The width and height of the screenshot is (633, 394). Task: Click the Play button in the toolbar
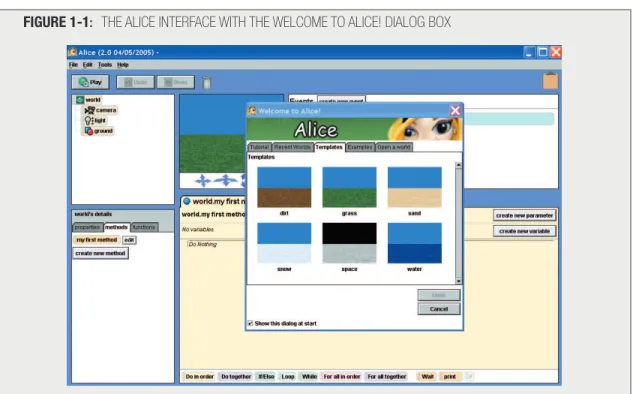click(x=90, y=82)
